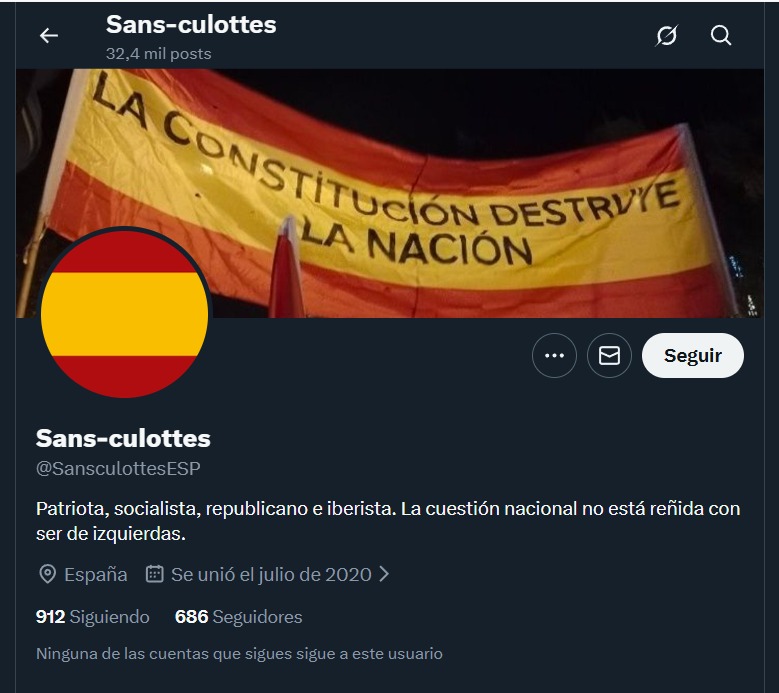
Task: Click the calendar icon beside join date
Action: [x=155, y=574]
